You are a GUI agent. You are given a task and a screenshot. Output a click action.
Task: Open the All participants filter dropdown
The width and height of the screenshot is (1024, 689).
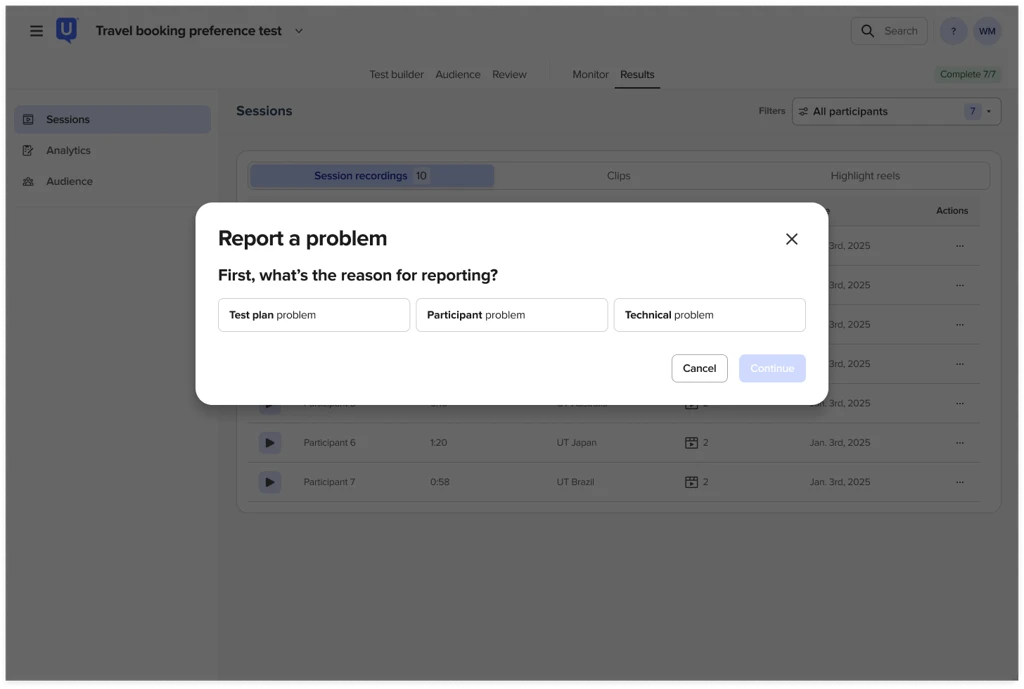click(x=896, y=112)
